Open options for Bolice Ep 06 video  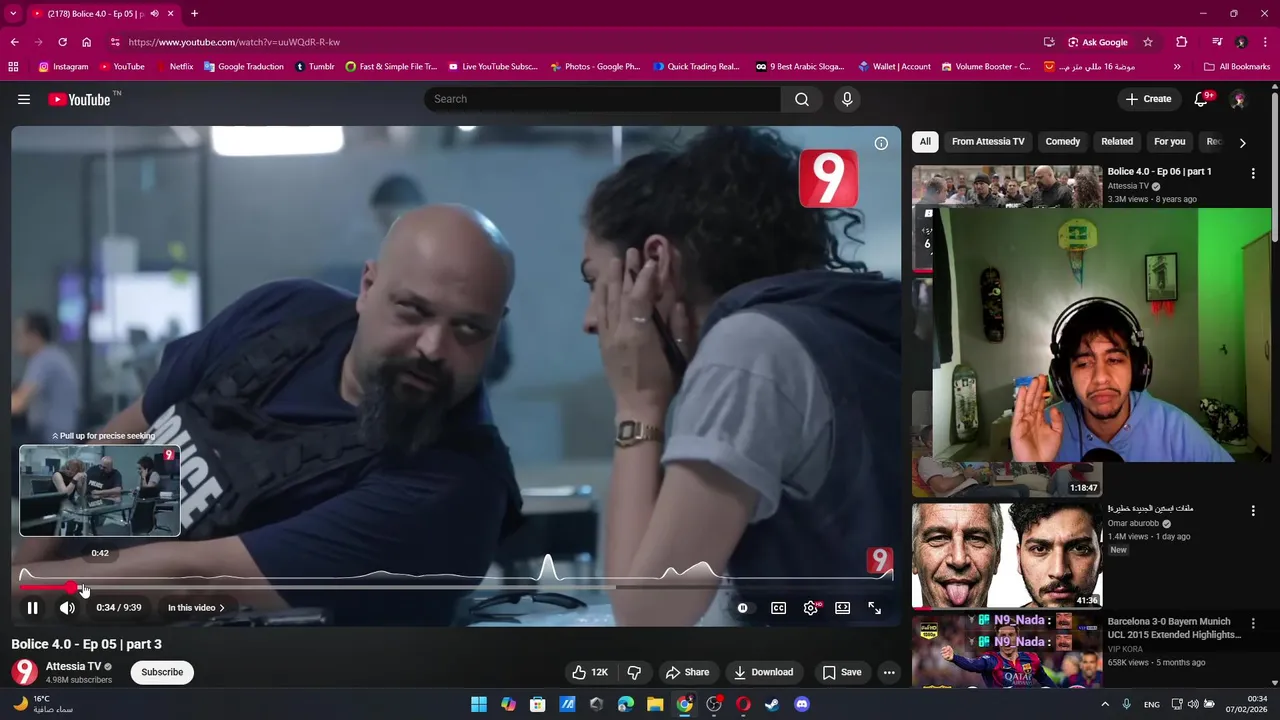(x=1253, y=173)
